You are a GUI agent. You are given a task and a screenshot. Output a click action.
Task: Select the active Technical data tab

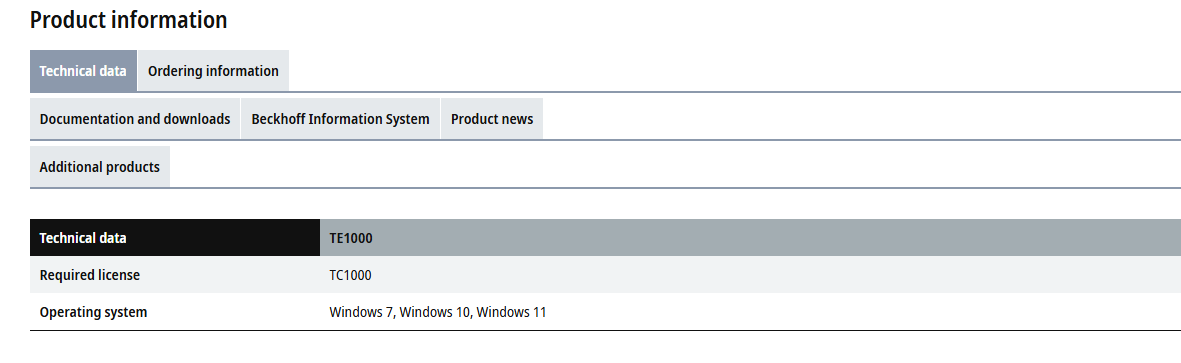[x=83, y=71]
